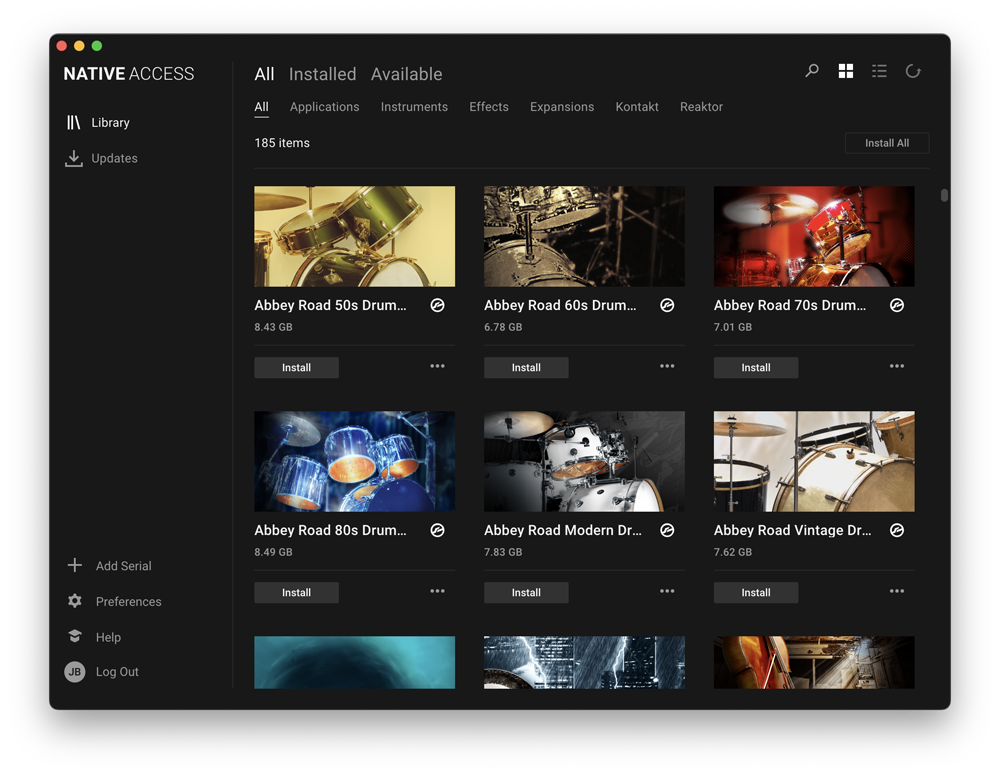Install Abbey Road 50s Drummer
The height and width of the screenshot is (775, 1000).
tap(297, 367)
